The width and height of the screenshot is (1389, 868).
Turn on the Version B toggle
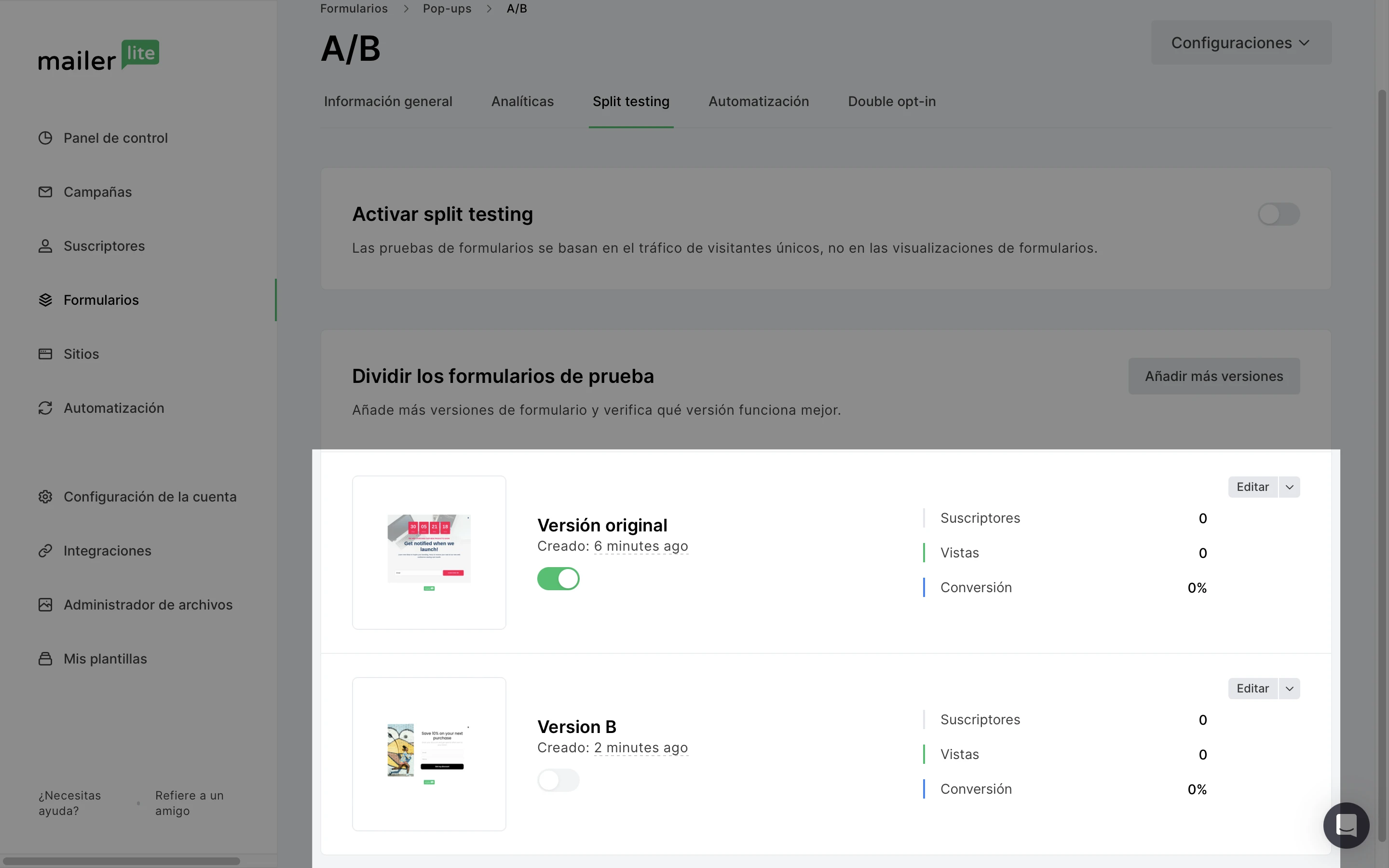(558, 780)
